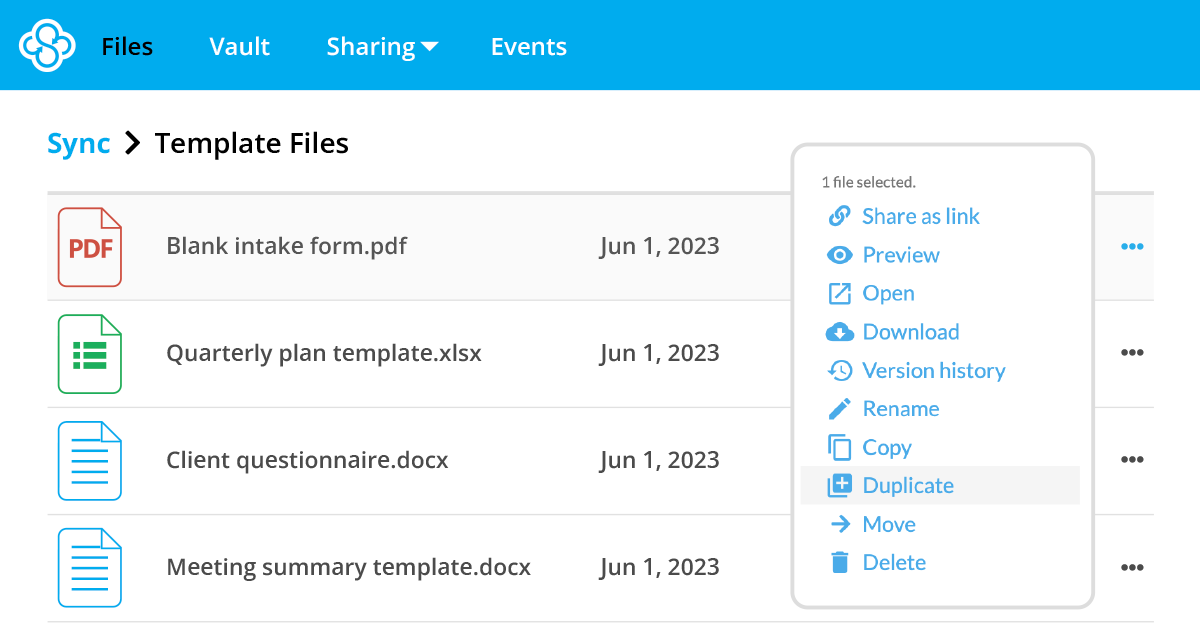Open the three-dot menu for Meeting summary template
This screenshot has width=1200, height=631.
click(x=1133, y=567)
